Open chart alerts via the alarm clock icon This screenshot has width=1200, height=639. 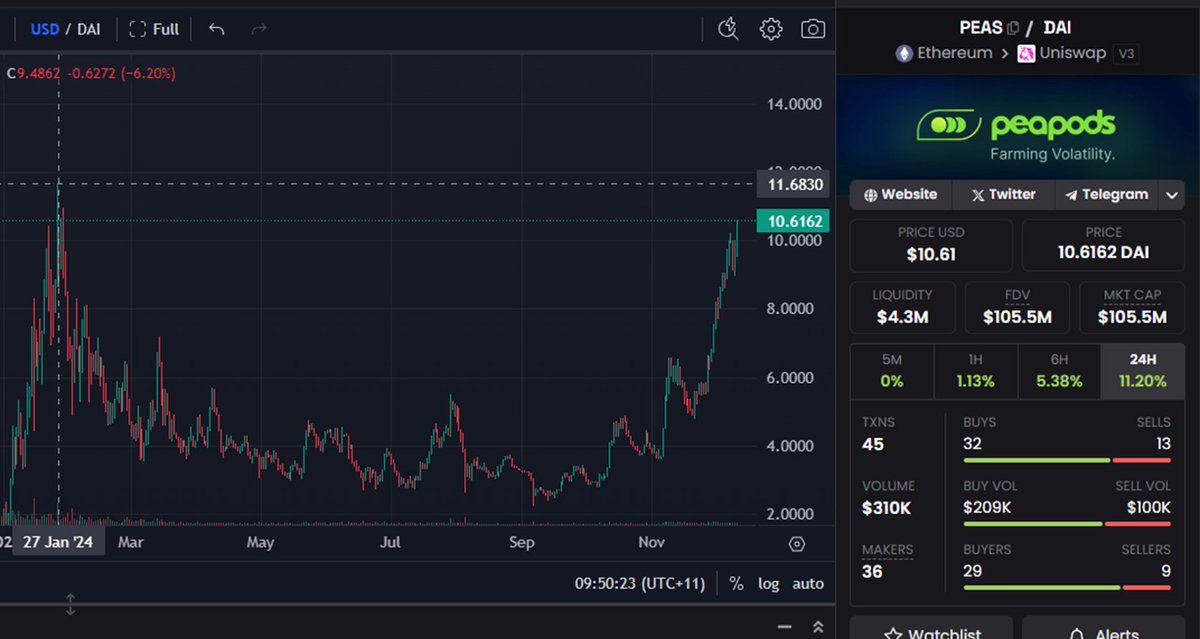[x=728, y=29]
